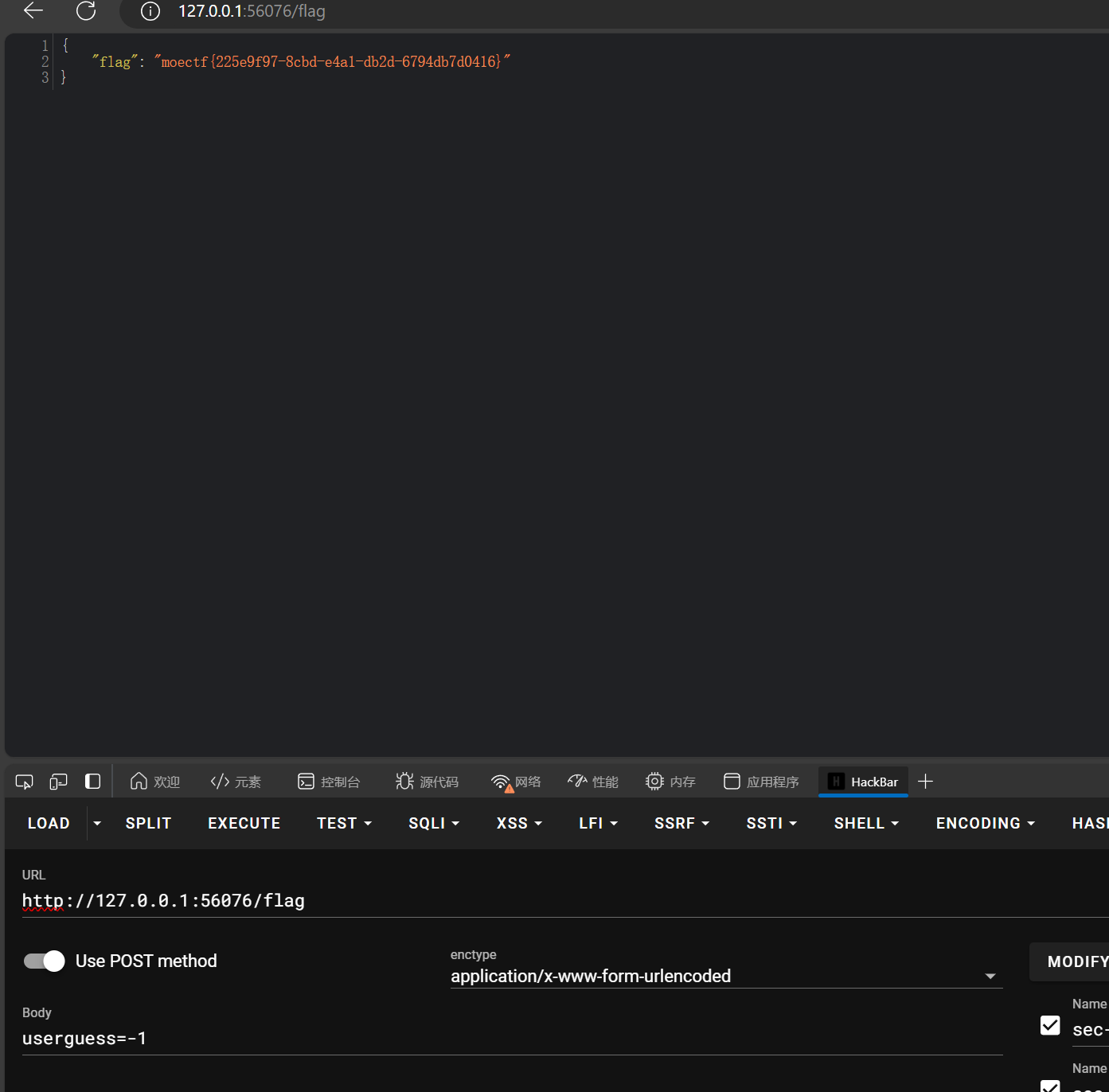Click the browser back arrow
The width and height of the screenshot is (1109, 1092).
pyautogui.click(x=33, y=10)
